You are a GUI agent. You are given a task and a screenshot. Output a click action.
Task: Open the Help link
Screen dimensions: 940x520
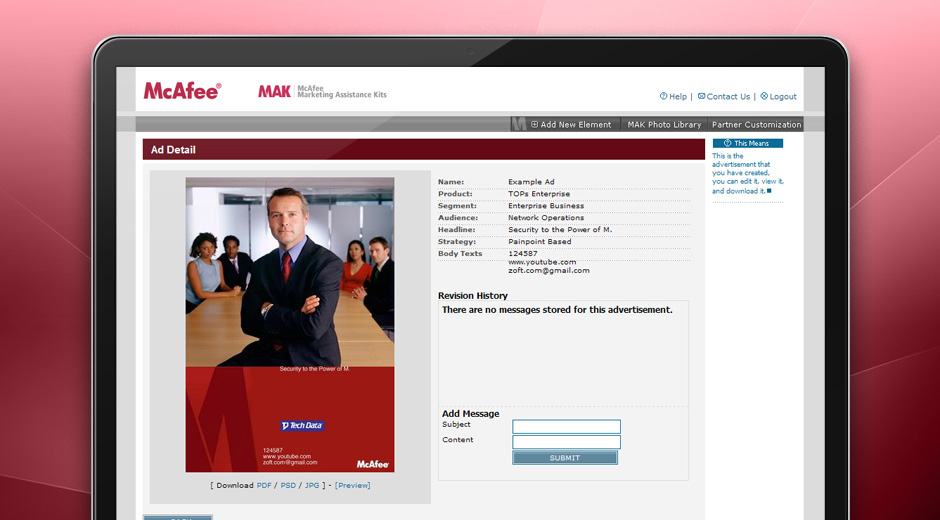678,97
